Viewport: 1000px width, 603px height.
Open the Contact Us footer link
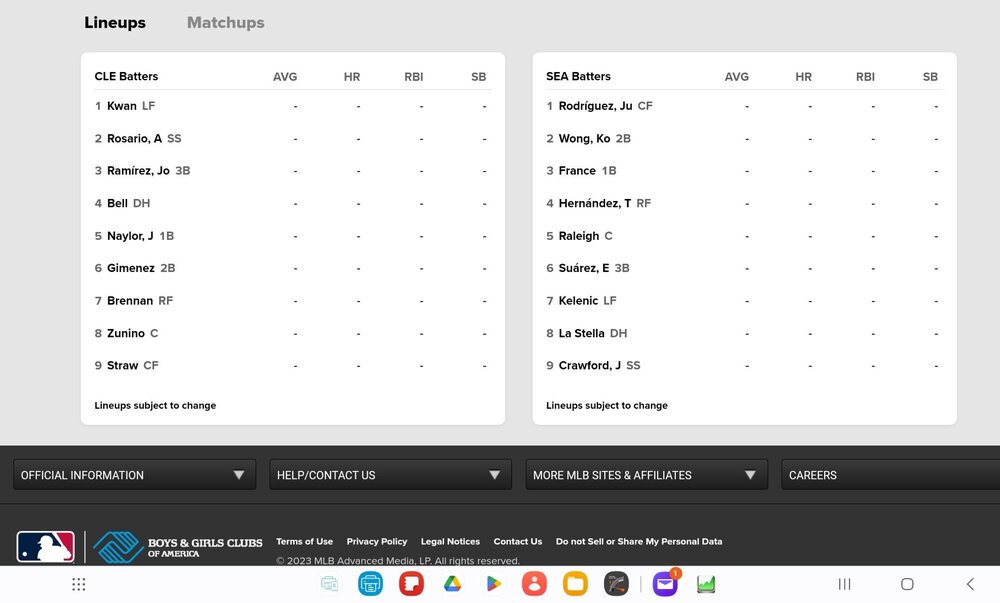click(x=518, y=541)
